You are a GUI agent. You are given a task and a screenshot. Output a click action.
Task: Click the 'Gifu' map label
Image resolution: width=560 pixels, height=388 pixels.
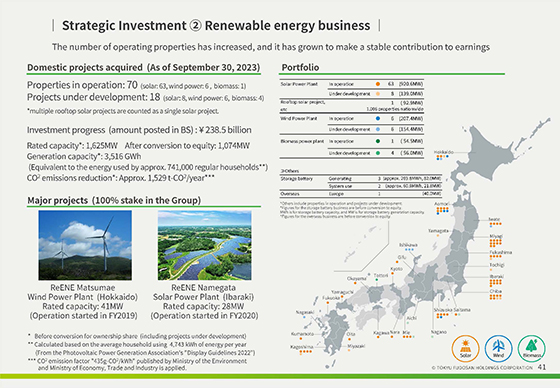coord(402,257)
